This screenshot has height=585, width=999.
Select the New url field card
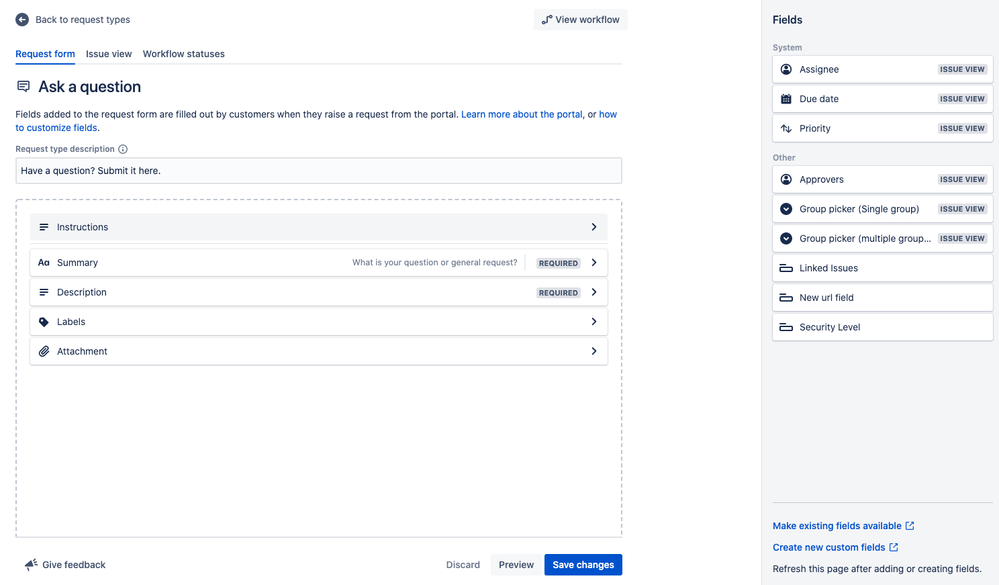[882, 298]
